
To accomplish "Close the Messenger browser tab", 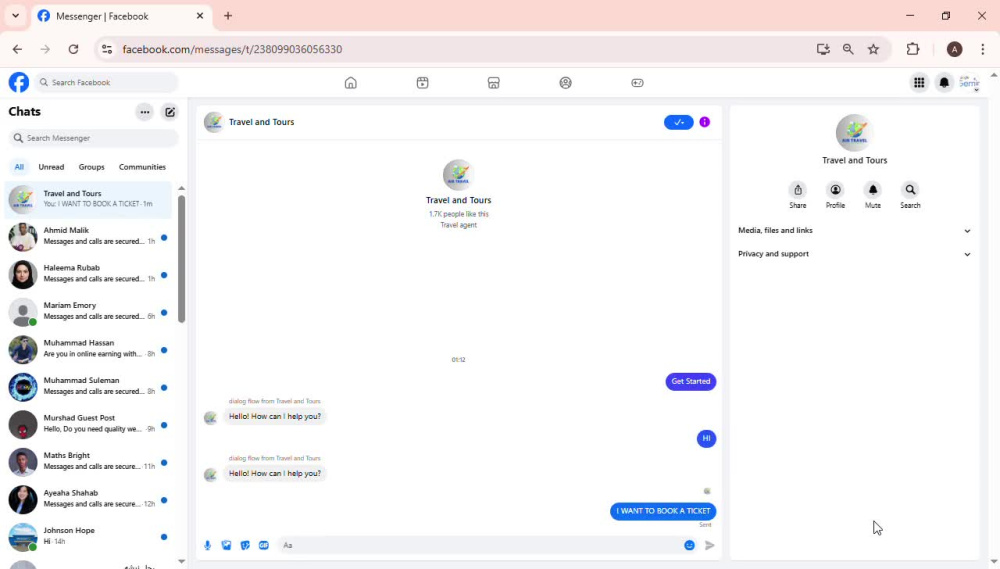I will [200, 16].
